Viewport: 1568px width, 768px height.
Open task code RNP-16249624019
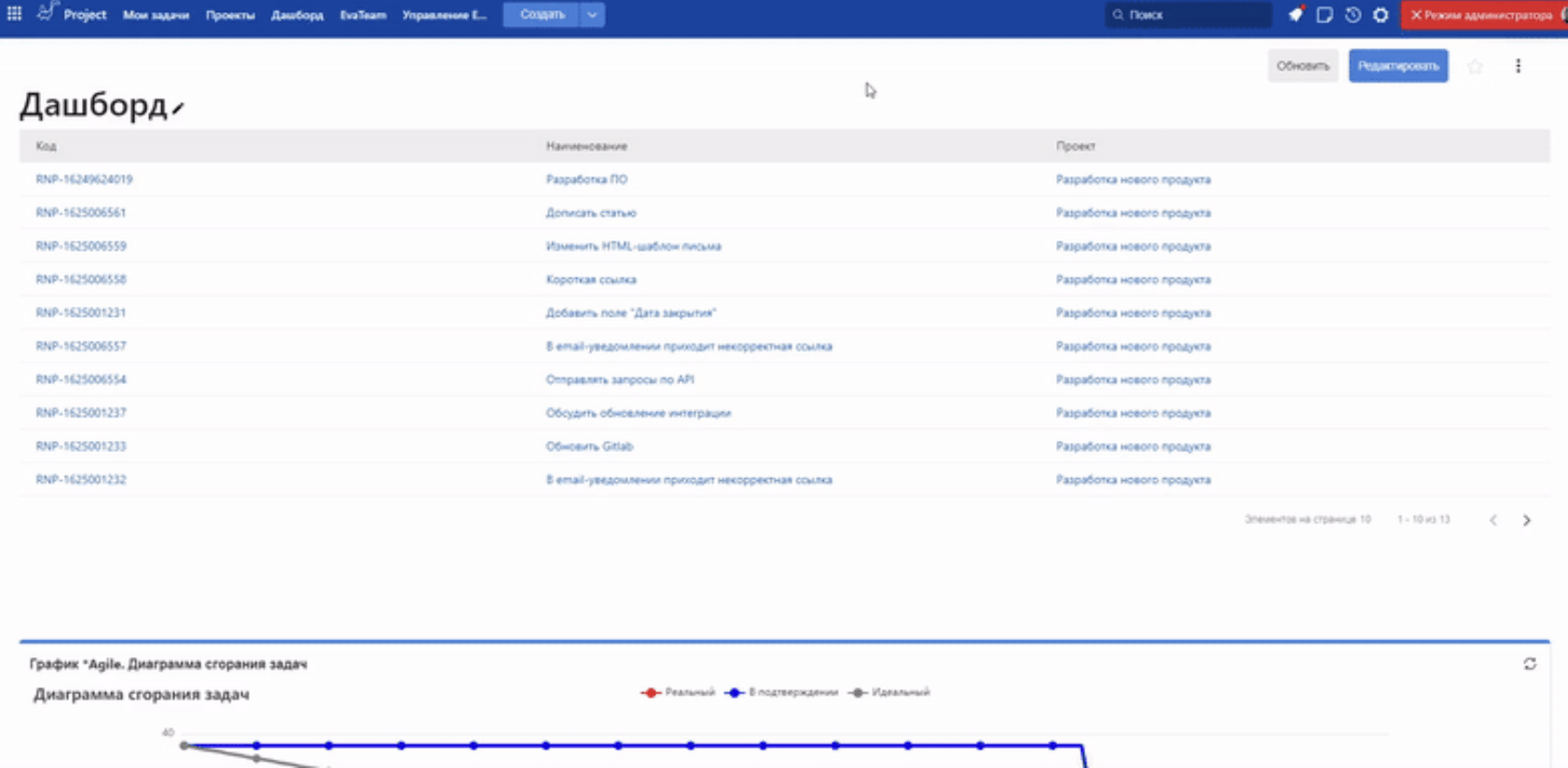click(84, 180)
